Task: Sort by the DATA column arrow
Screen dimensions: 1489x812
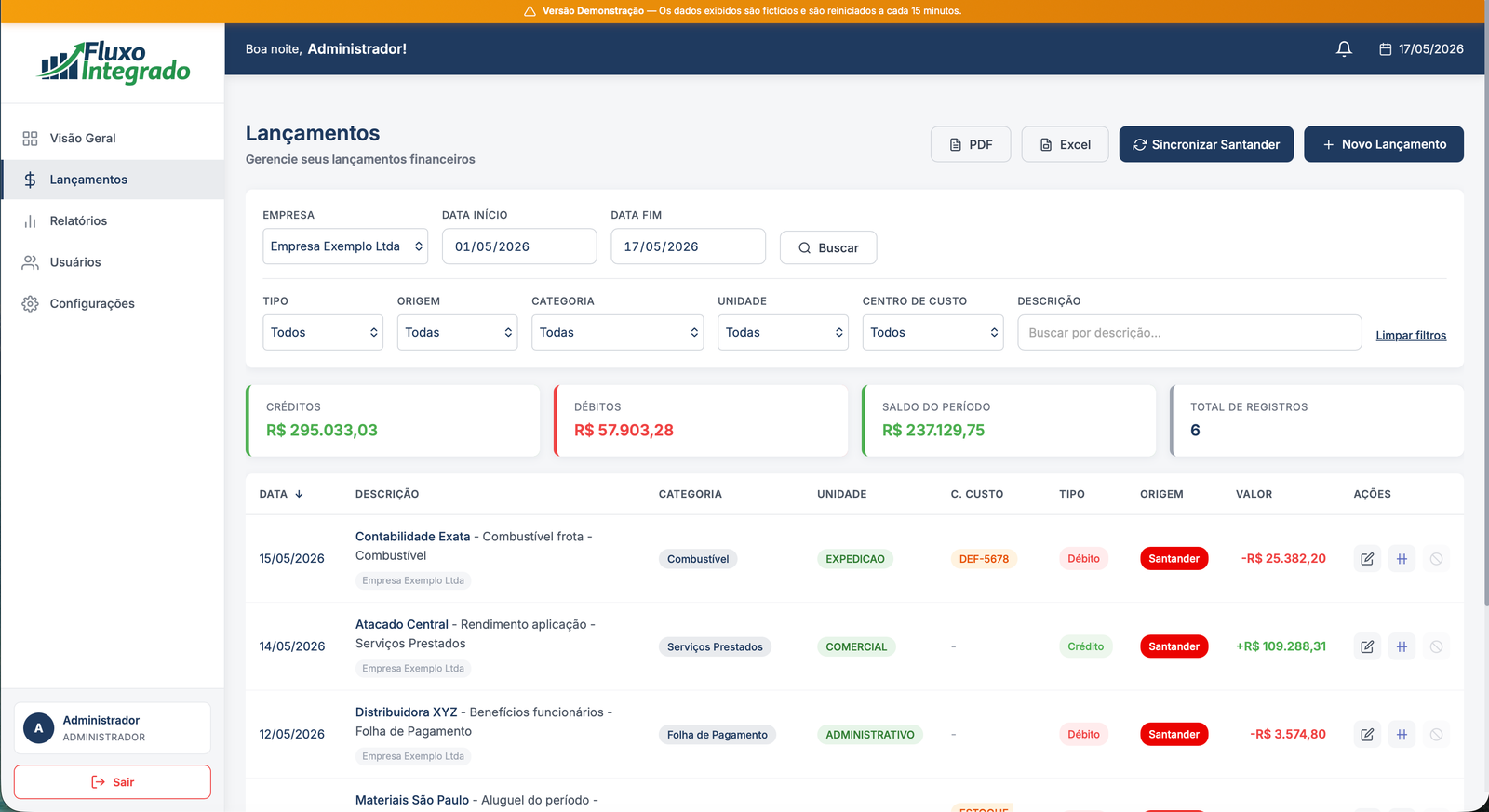Action: pos(299,494)
